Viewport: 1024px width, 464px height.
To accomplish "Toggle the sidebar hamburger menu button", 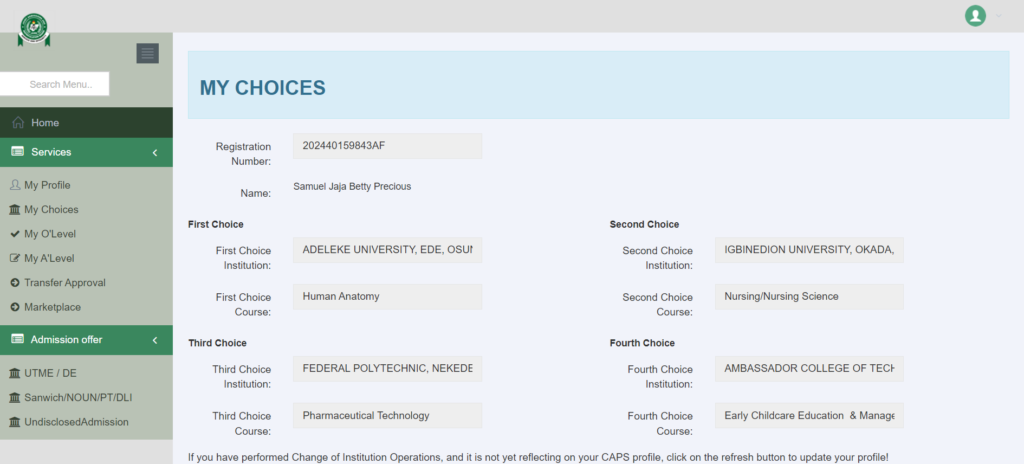I will click(x=148, y=53).
